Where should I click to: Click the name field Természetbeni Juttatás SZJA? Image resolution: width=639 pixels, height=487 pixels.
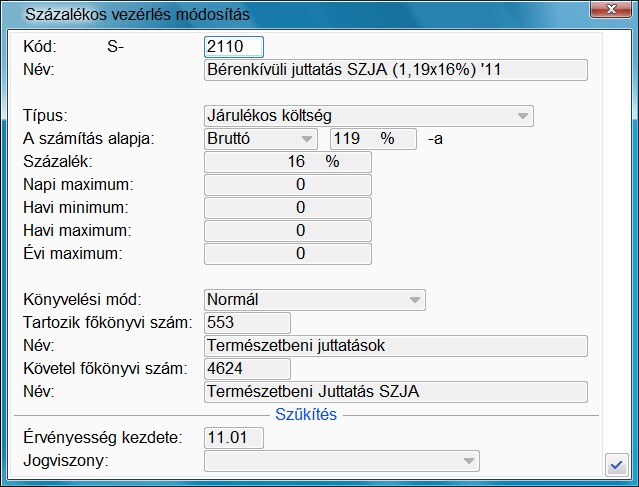[x=396, y=392]
